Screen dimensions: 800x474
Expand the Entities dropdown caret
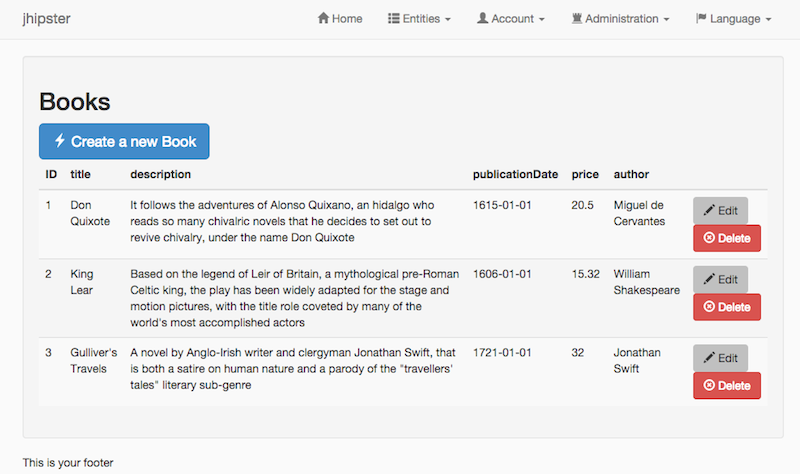[x=448, y=20]
